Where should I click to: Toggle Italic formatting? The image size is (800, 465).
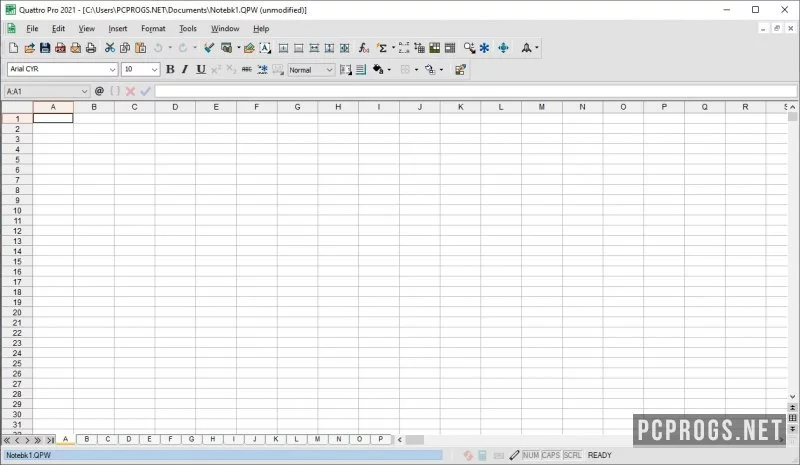click(185, 69)
